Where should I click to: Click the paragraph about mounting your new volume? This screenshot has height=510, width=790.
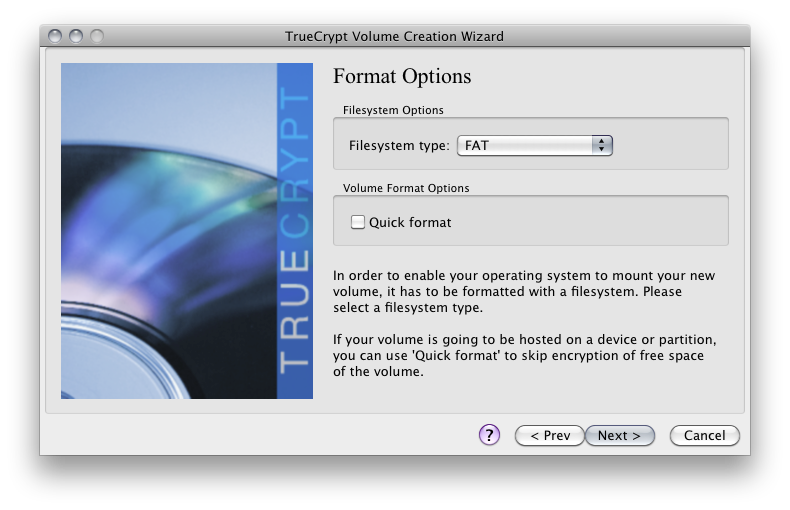[524, 291]
